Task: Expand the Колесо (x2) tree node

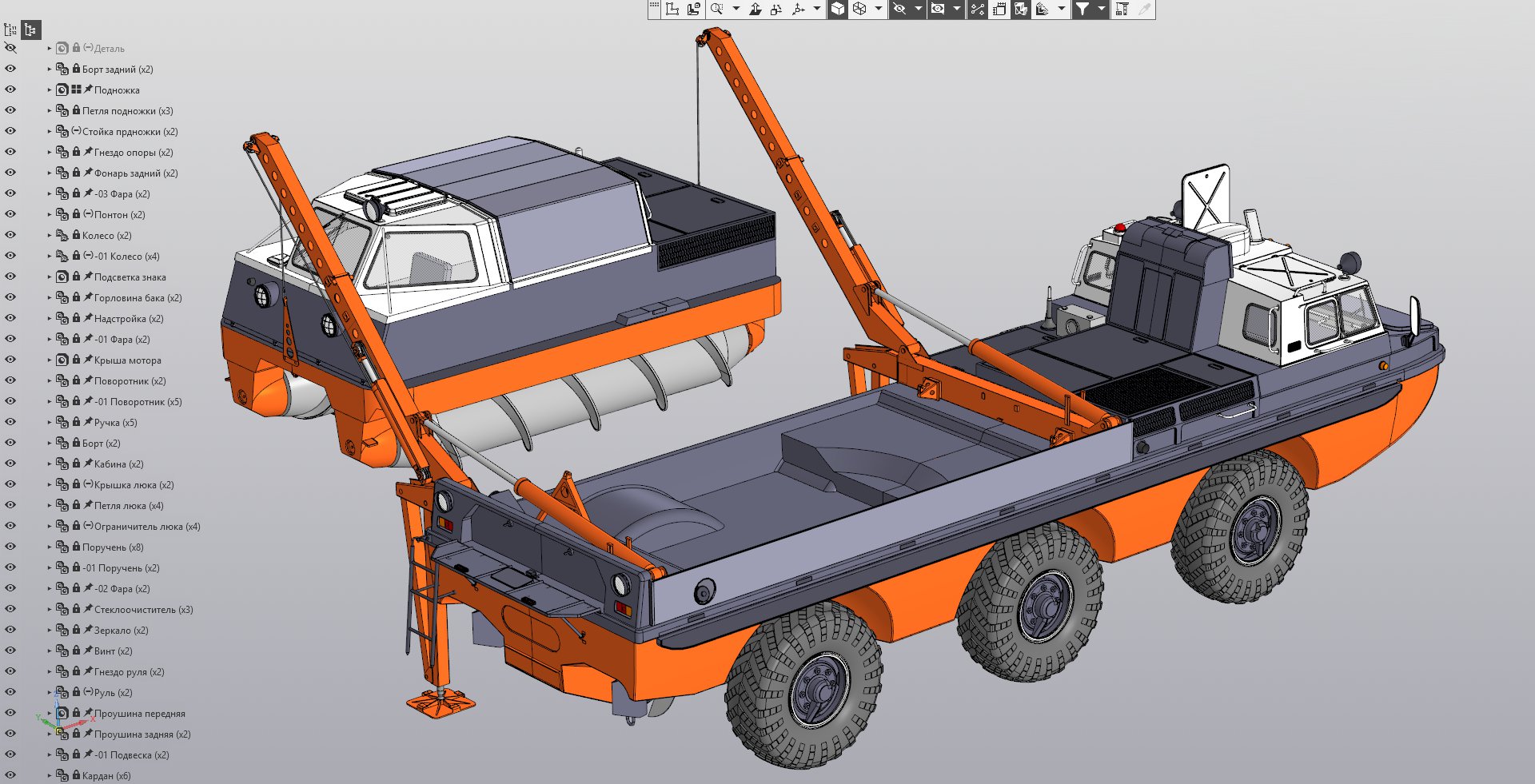Action: 49,236
